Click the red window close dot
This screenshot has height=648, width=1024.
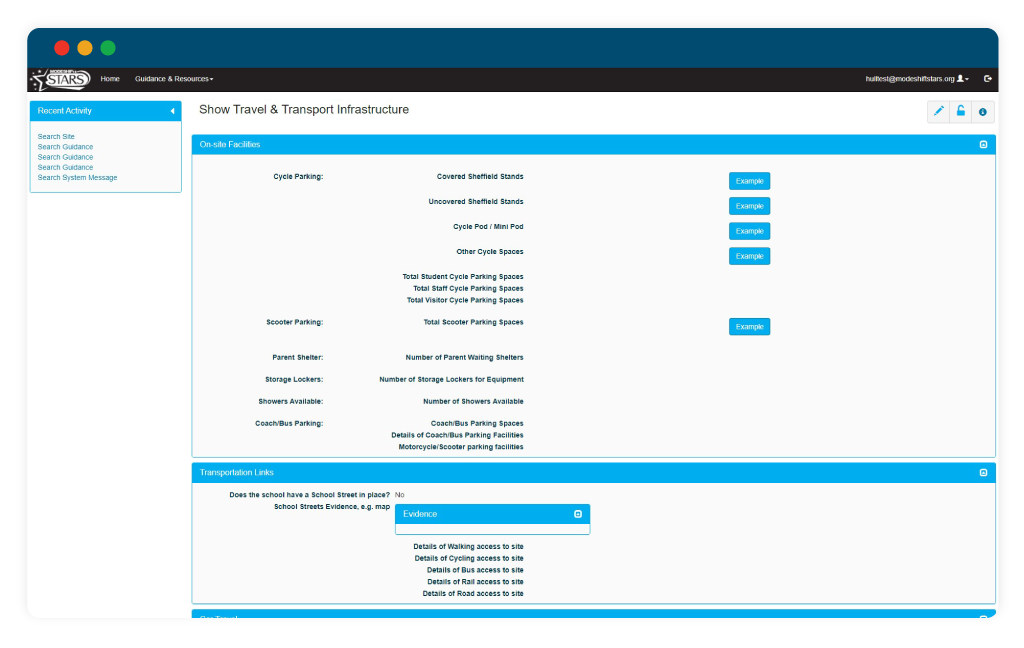click(x=62, y=48)
